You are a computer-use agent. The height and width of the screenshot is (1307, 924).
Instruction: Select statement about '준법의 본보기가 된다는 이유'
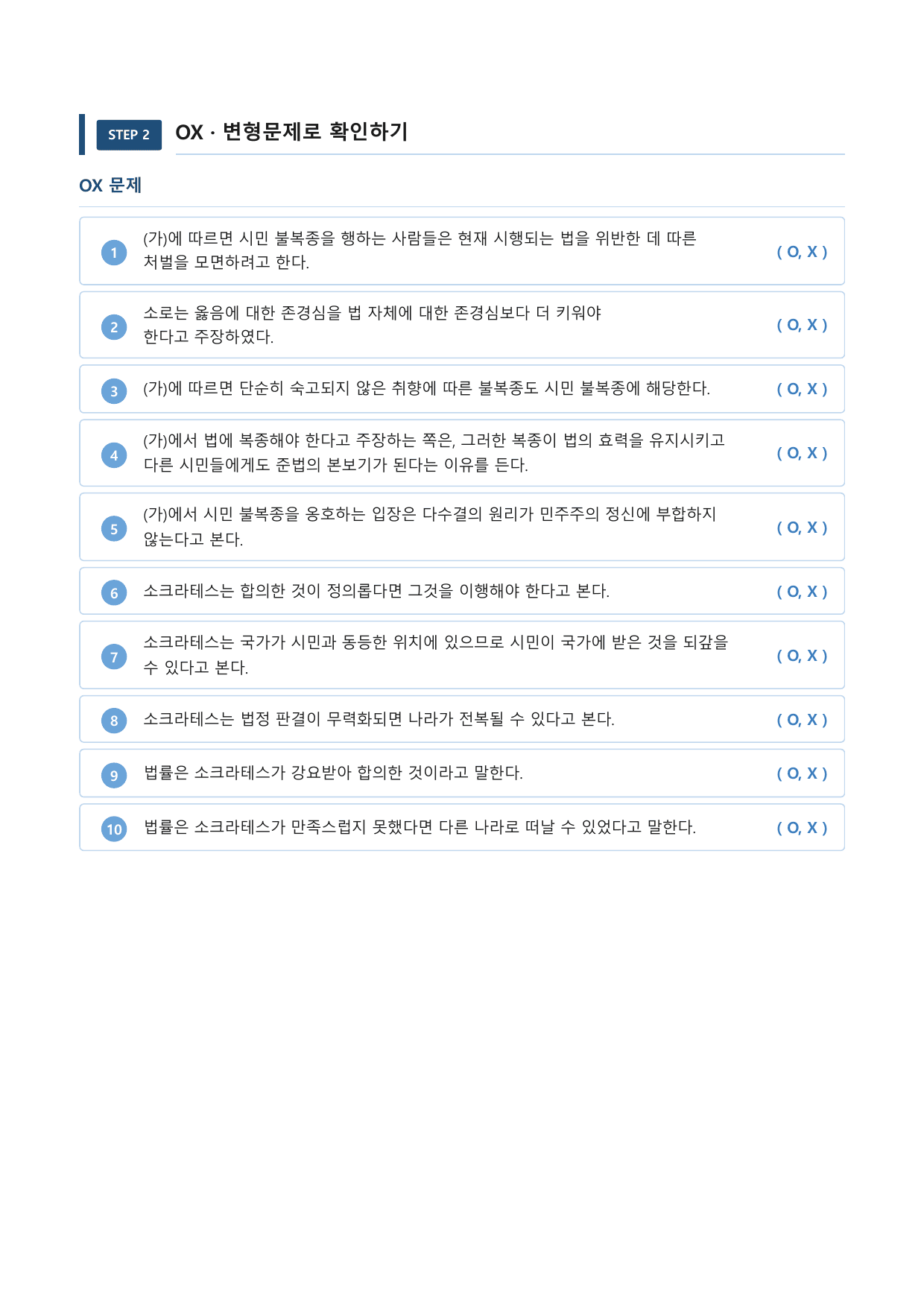(x=434, y=452)
